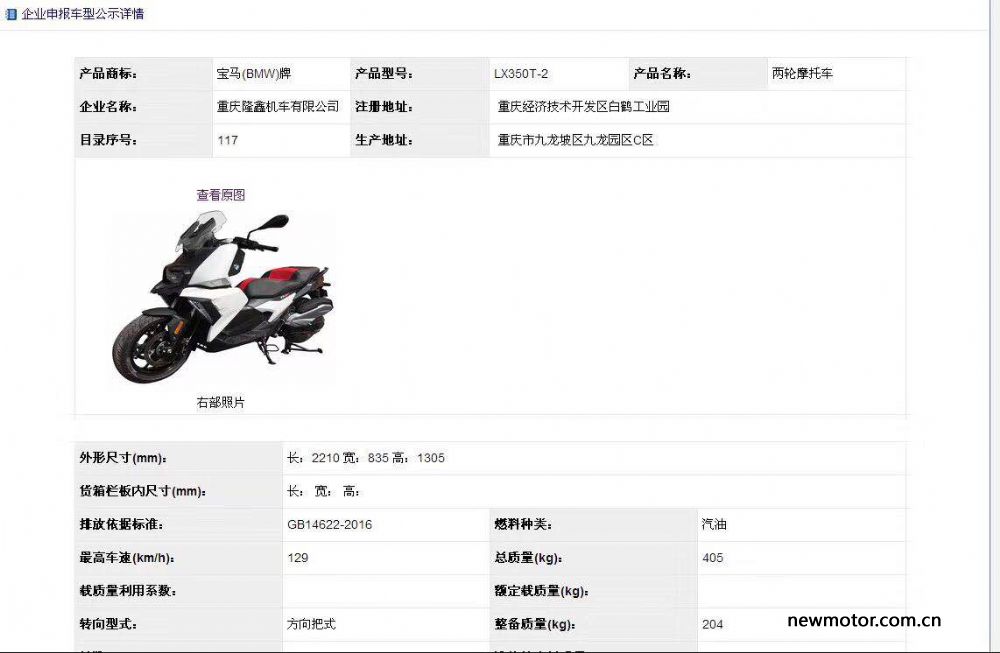Select company name 重庆隆鑫机车有限公司
This screenshot has width=1000, height=653.
[278, 106]
